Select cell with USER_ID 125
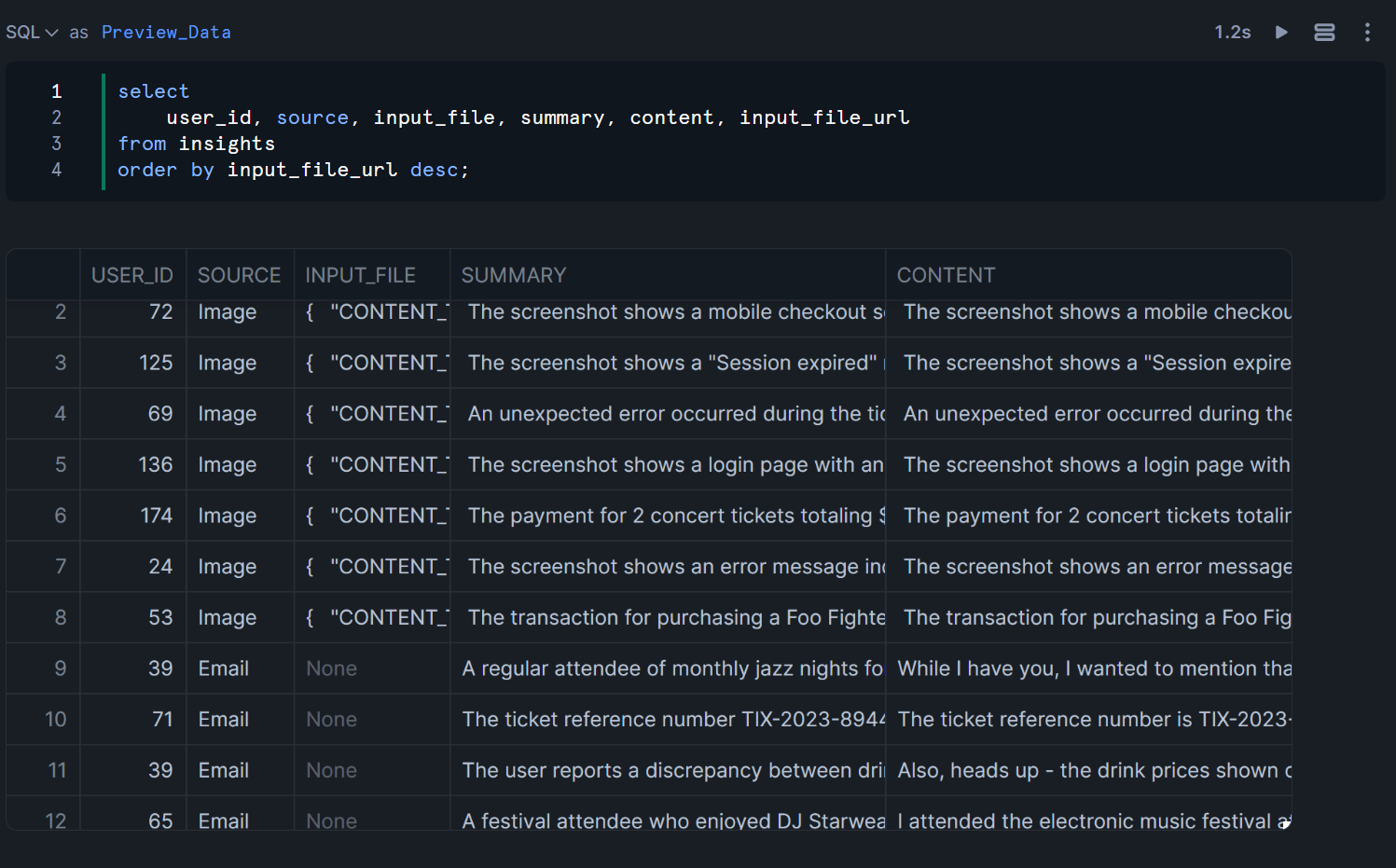Image resolution: width=1396 pixels, height=868 pixels. point(132,363)
